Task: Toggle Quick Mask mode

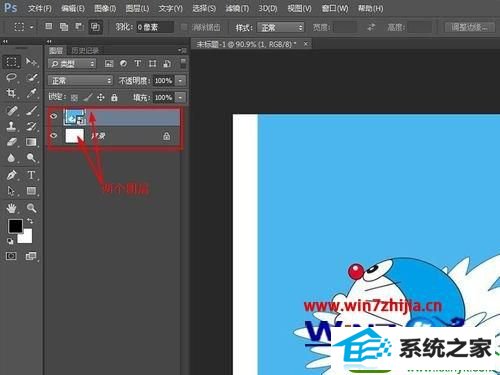Action: pyautogui.click(x=11, y=256)
